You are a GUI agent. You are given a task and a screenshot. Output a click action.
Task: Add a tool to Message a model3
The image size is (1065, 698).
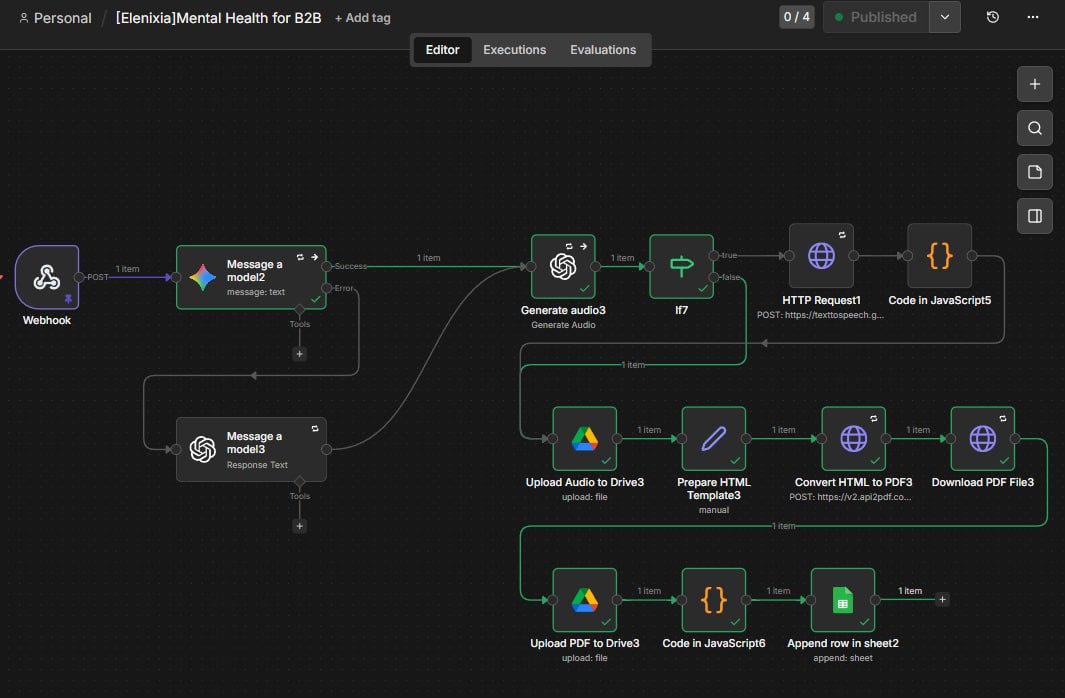click(x=300, y=526)
